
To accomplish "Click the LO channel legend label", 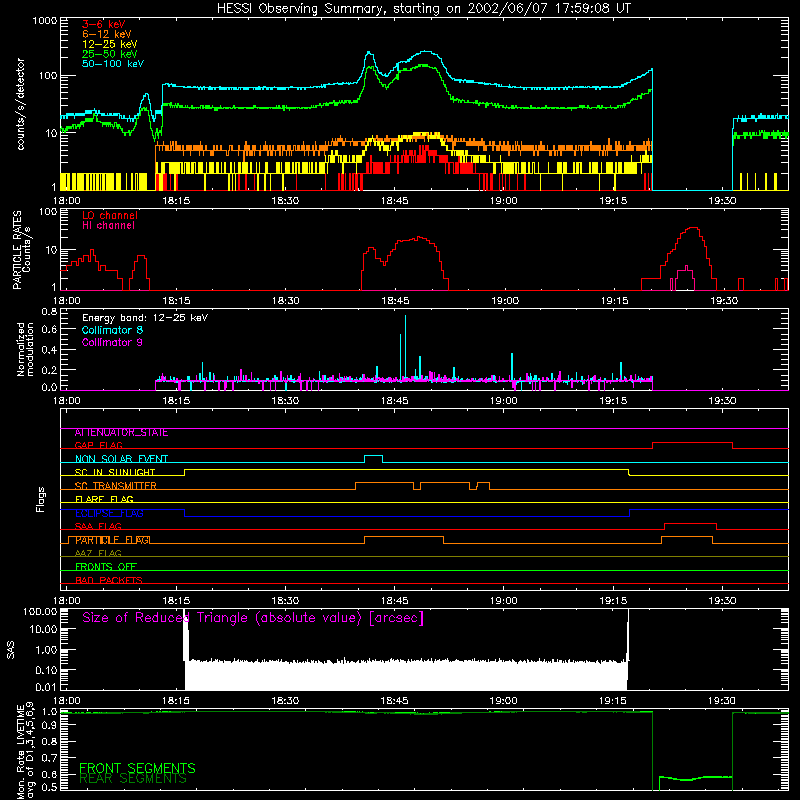I will point(110,215).
